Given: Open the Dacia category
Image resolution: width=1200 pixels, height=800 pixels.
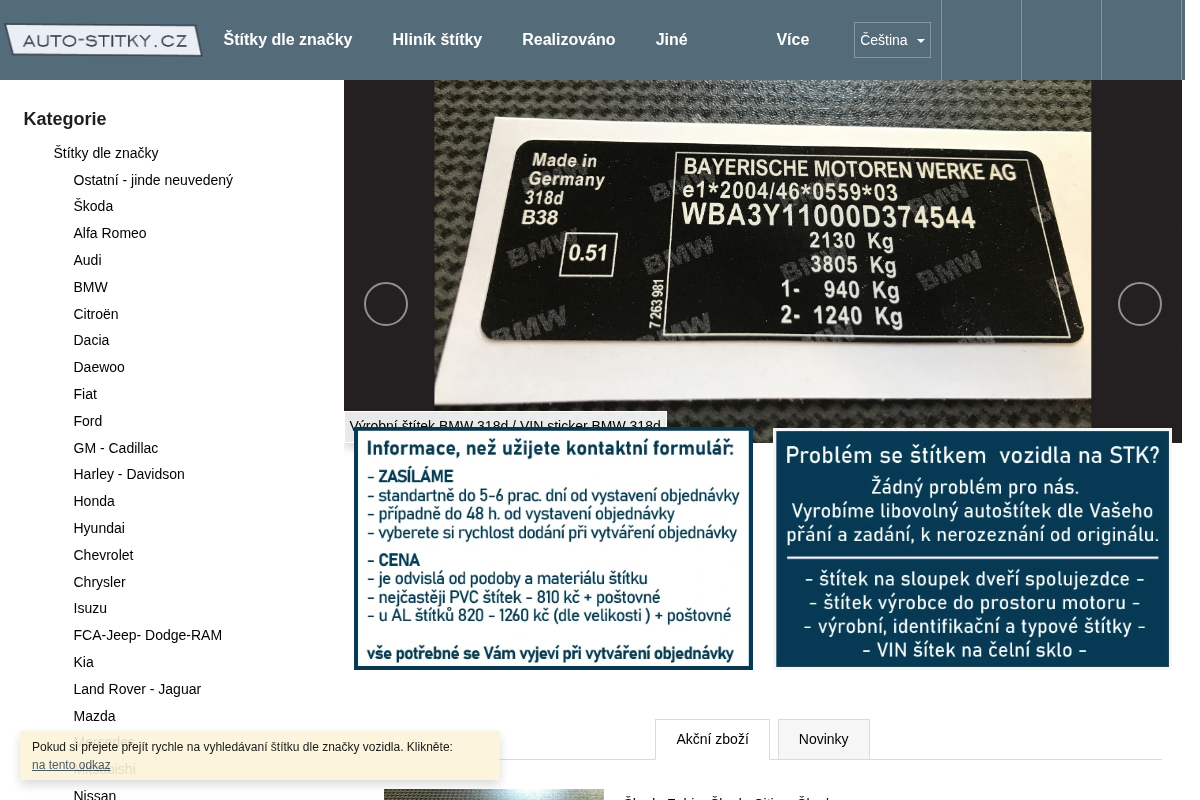Looking at the screenshot, I should coord(91,340).
